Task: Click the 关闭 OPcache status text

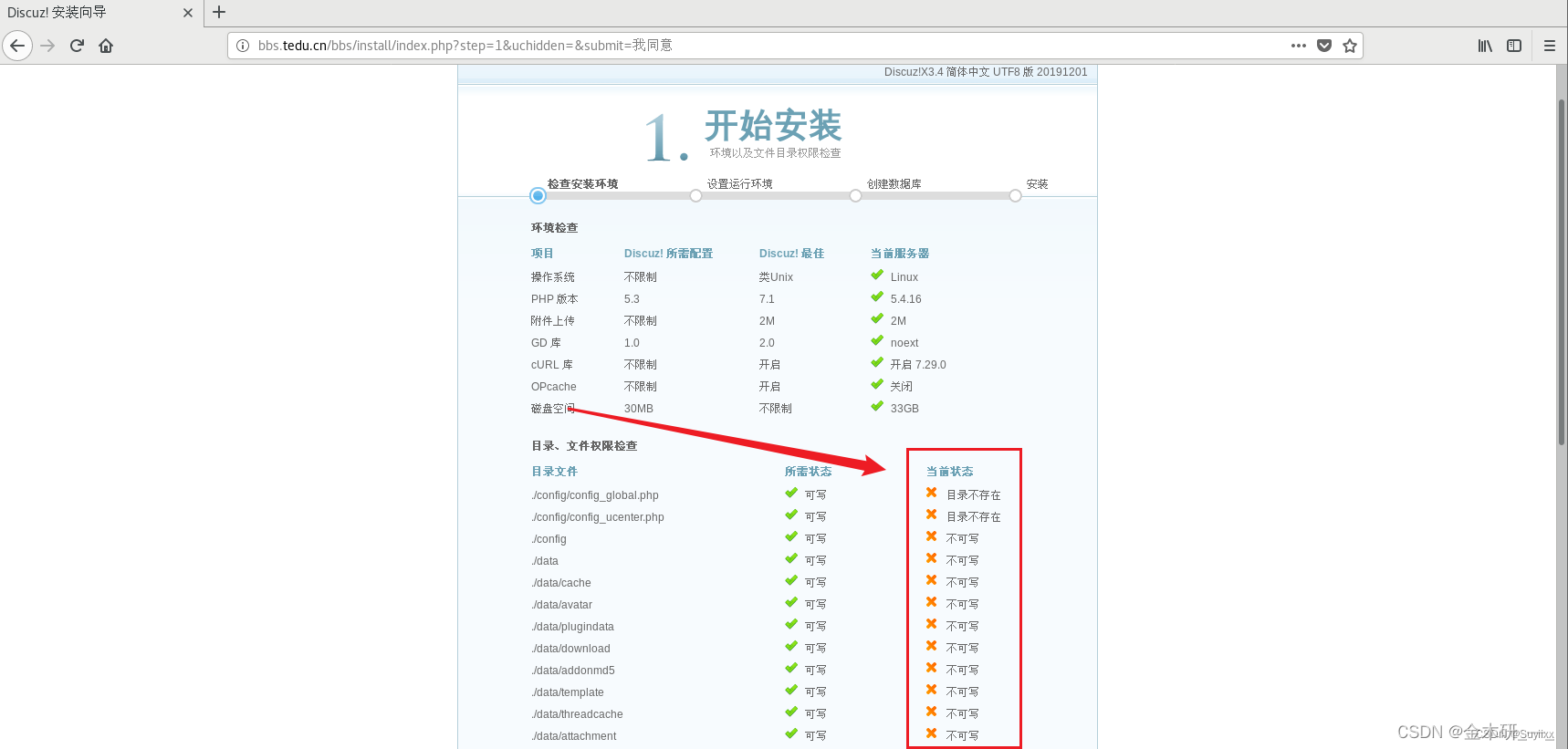Action: coord(902,387)
